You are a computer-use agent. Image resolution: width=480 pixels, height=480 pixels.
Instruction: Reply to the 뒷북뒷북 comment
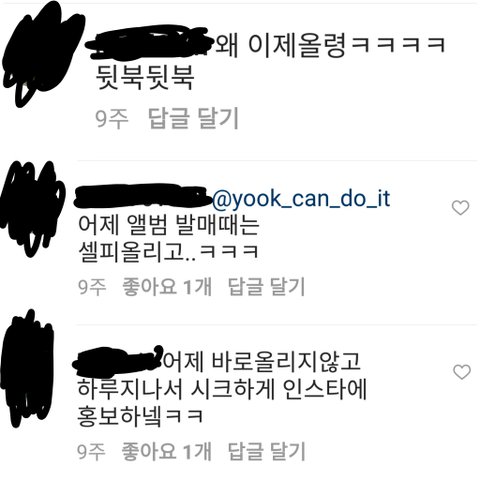point(193,118)
